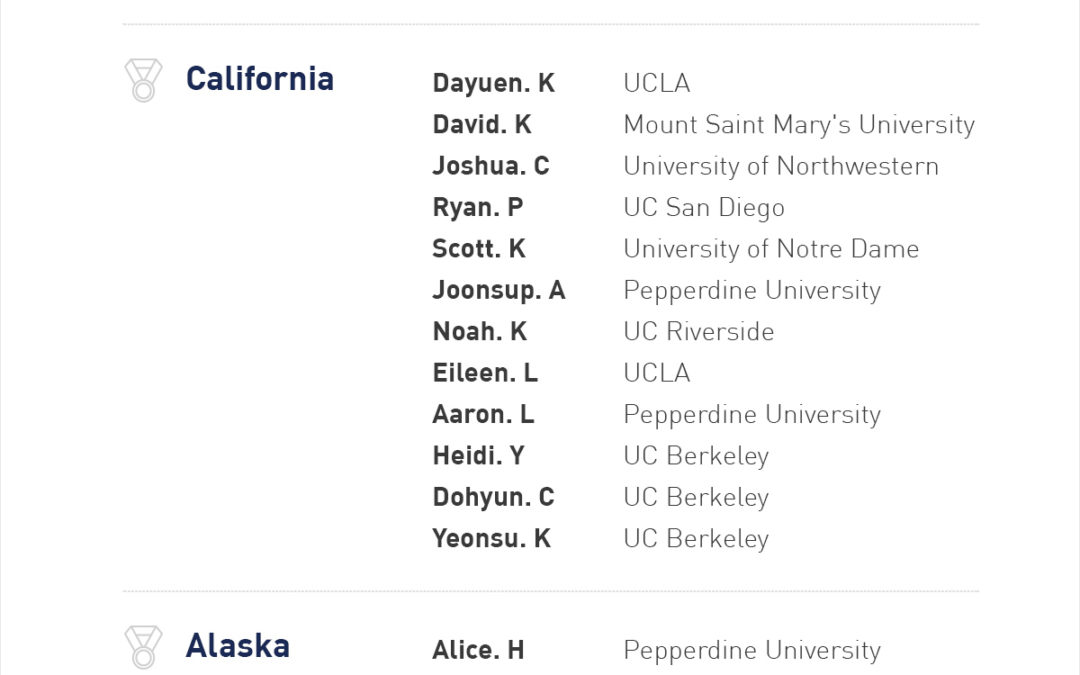Click the name Eileen. L

click(485, 374)
